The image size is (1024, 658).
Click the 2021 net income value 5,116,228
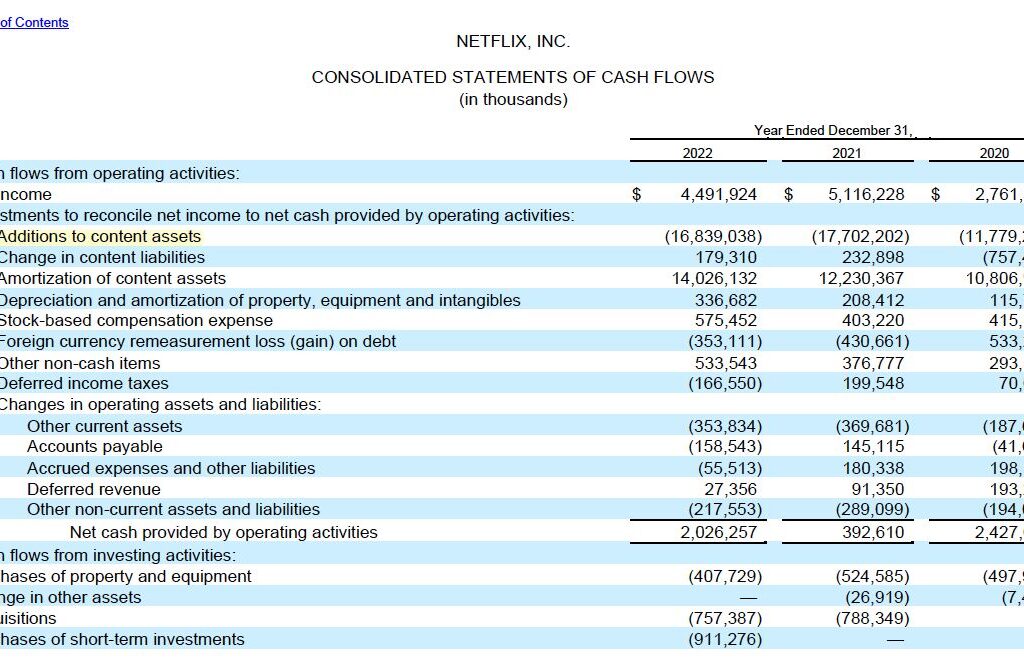(866, 195)
